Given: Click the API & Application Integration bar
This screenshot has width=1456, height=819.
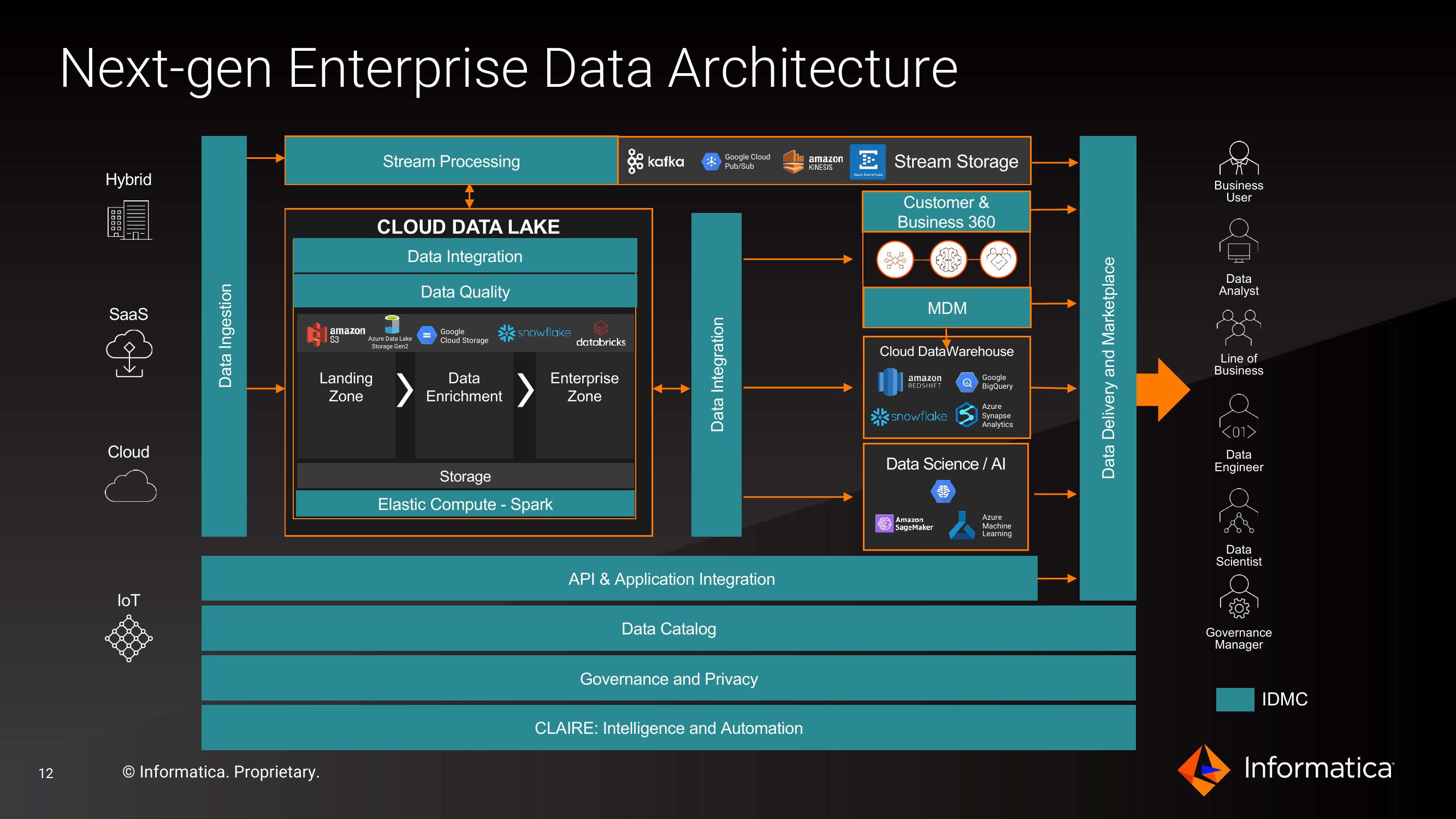Looking at the screenshot, I should pos(619,578).
